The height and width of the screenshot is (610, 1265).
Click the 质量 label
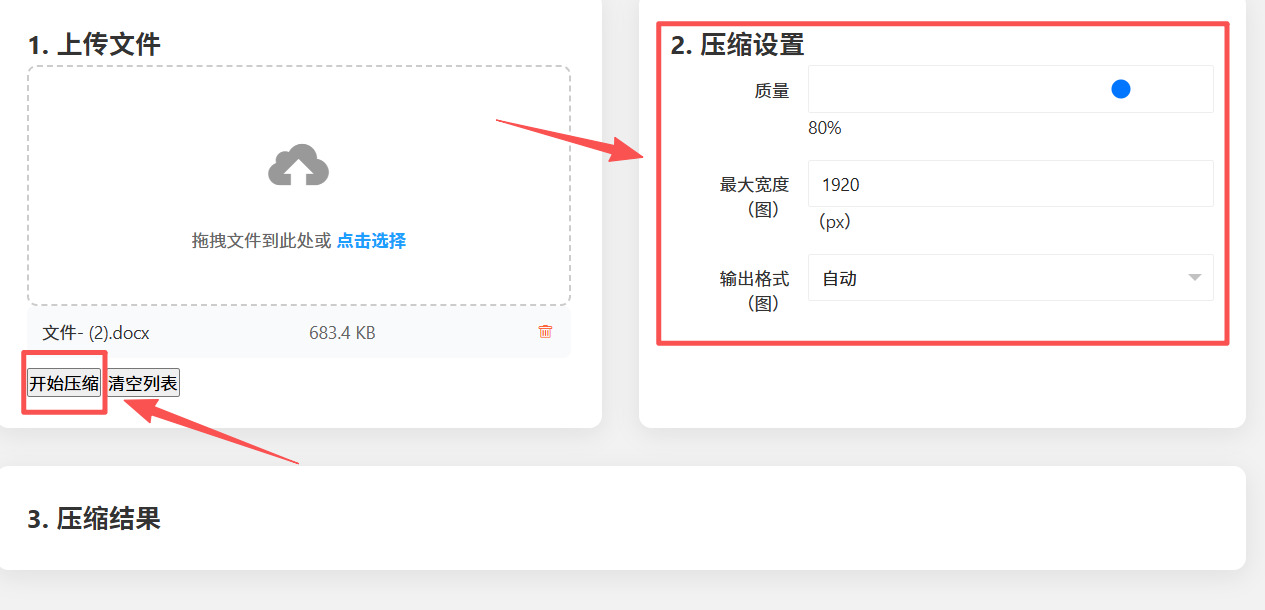(x=772, y=91)
